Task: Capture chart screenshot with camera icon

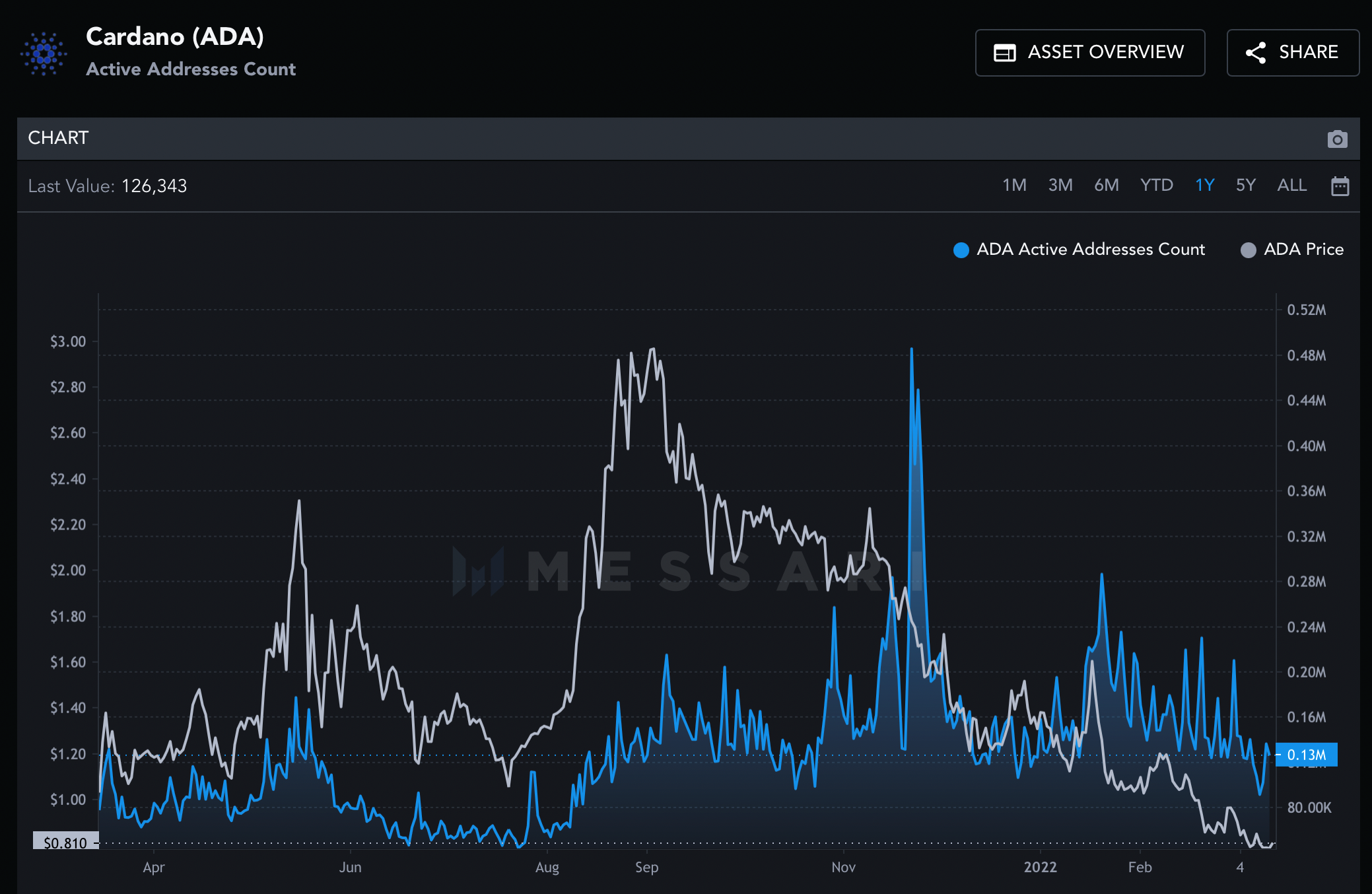Action: [1337, 139]
